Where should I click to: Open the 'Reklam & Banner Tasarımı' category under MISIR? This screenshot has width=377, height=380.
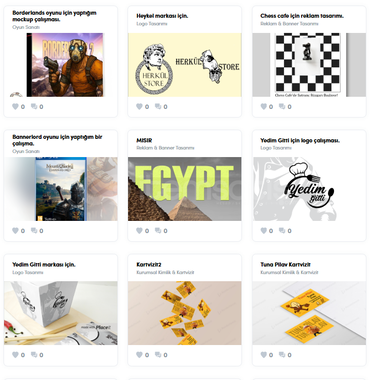pyautogui.click(x=165, y=148)
